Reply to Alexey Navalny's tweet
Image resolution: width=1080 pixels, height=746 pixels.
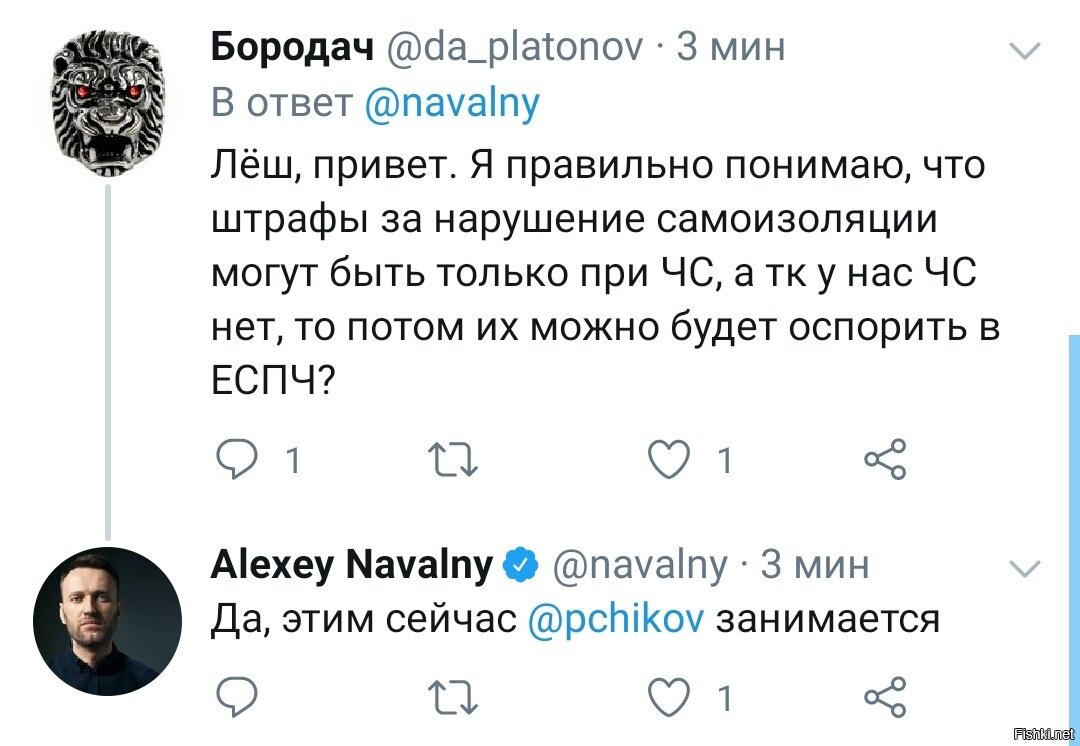pyautogui.click(x=236, y=697)
